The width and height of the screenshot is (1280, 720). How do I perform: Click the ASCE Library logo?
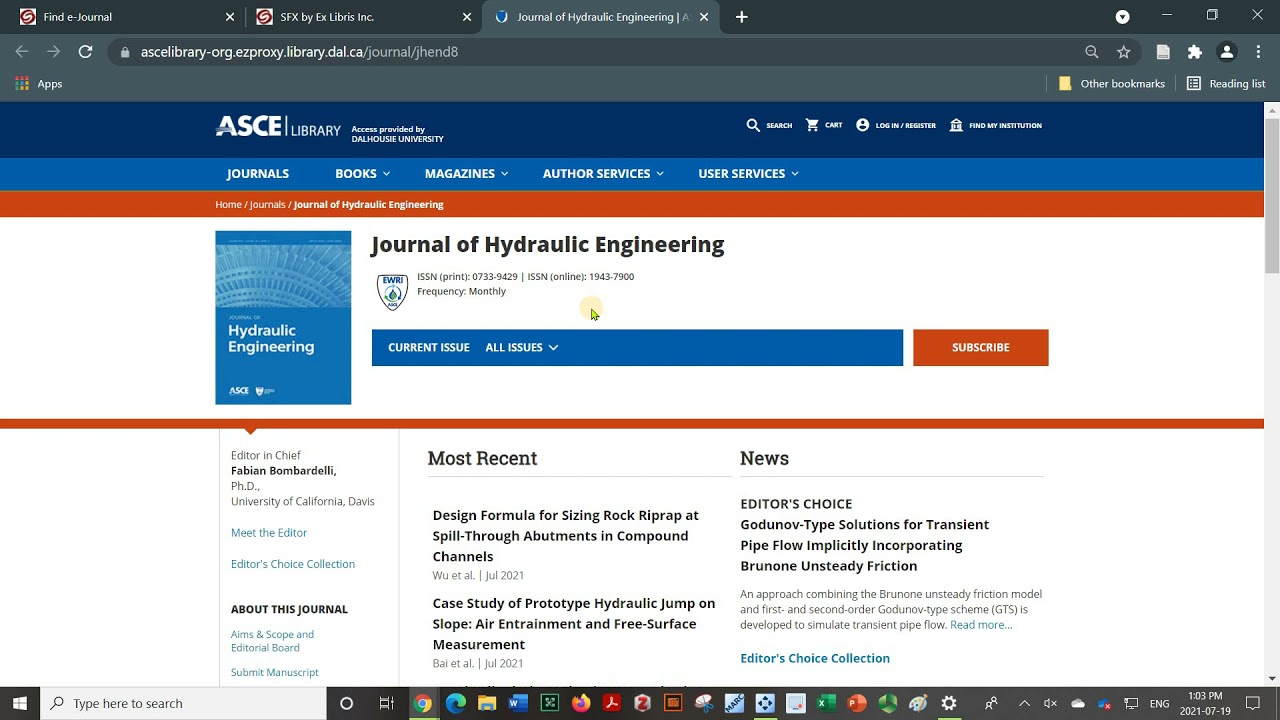tap(278, 127)
